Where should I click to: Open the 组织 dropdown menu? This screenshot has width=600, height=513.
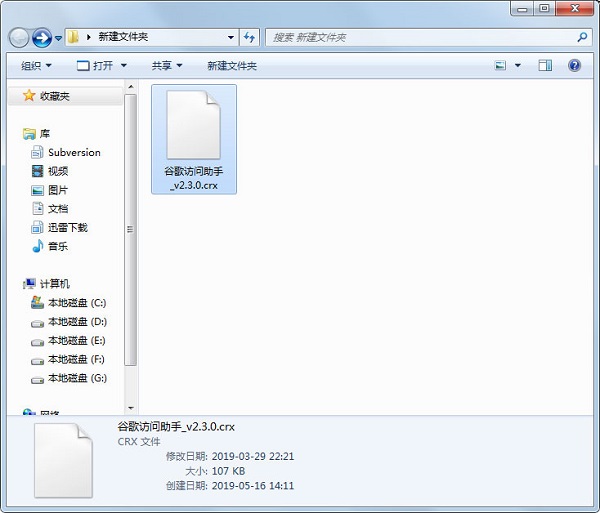[x=37, y=65]
